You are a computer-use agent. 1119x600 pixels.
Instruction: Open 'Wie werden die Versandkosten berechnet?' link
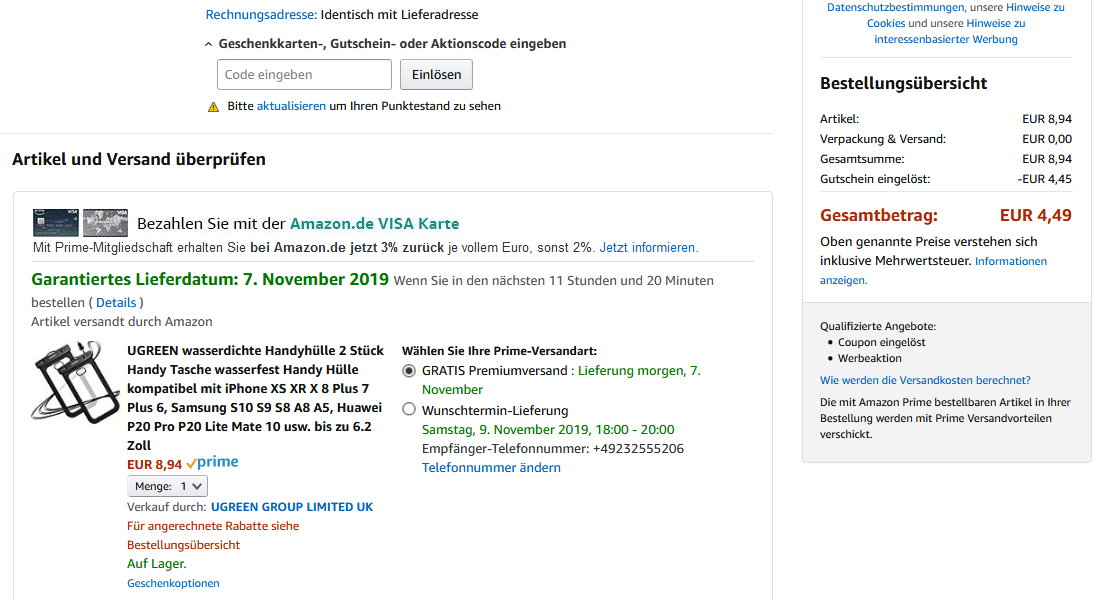[x=925, y=380]
